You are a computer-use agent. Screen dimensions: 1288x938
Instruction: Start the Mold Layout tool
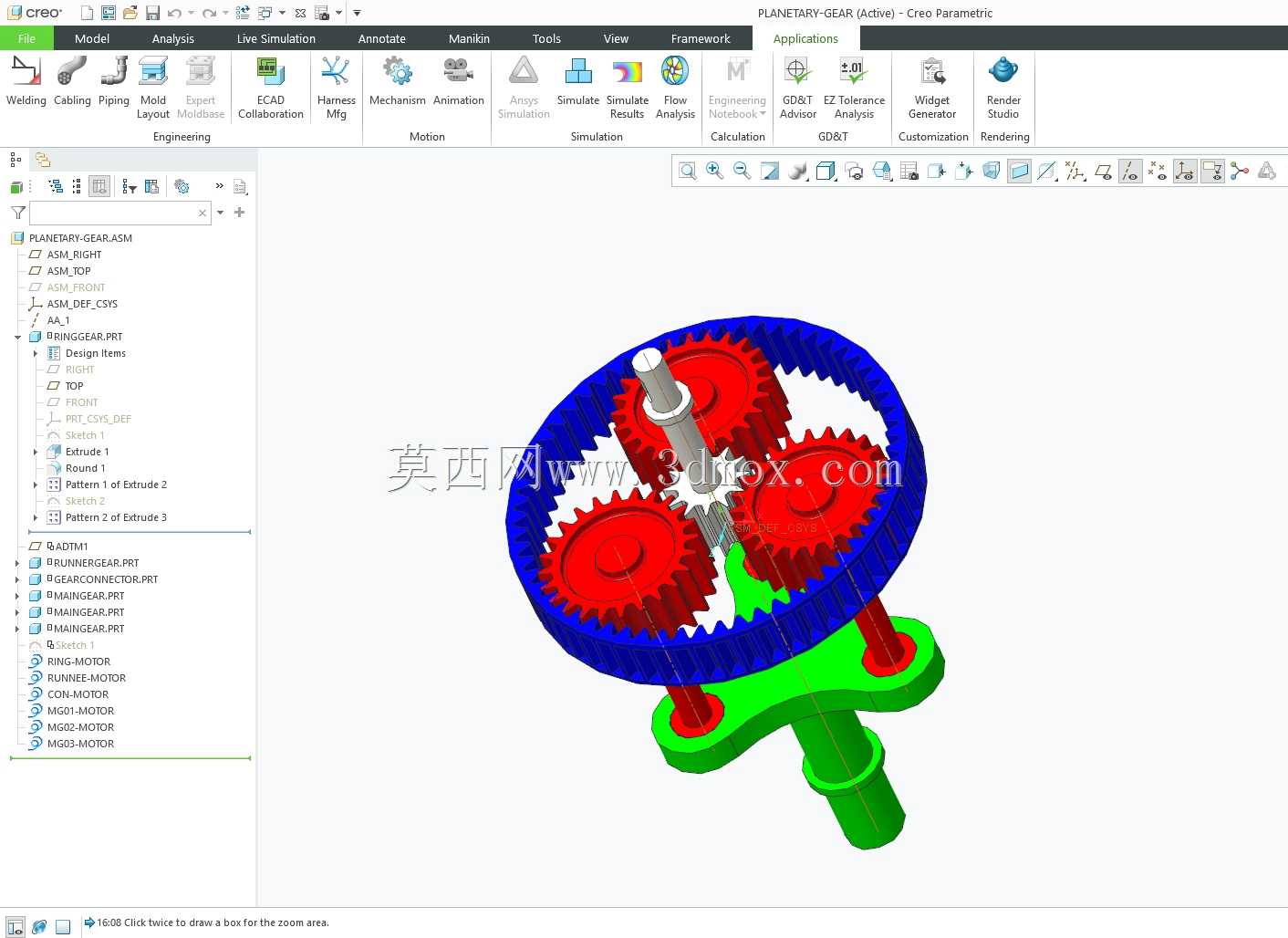[153, 88]
